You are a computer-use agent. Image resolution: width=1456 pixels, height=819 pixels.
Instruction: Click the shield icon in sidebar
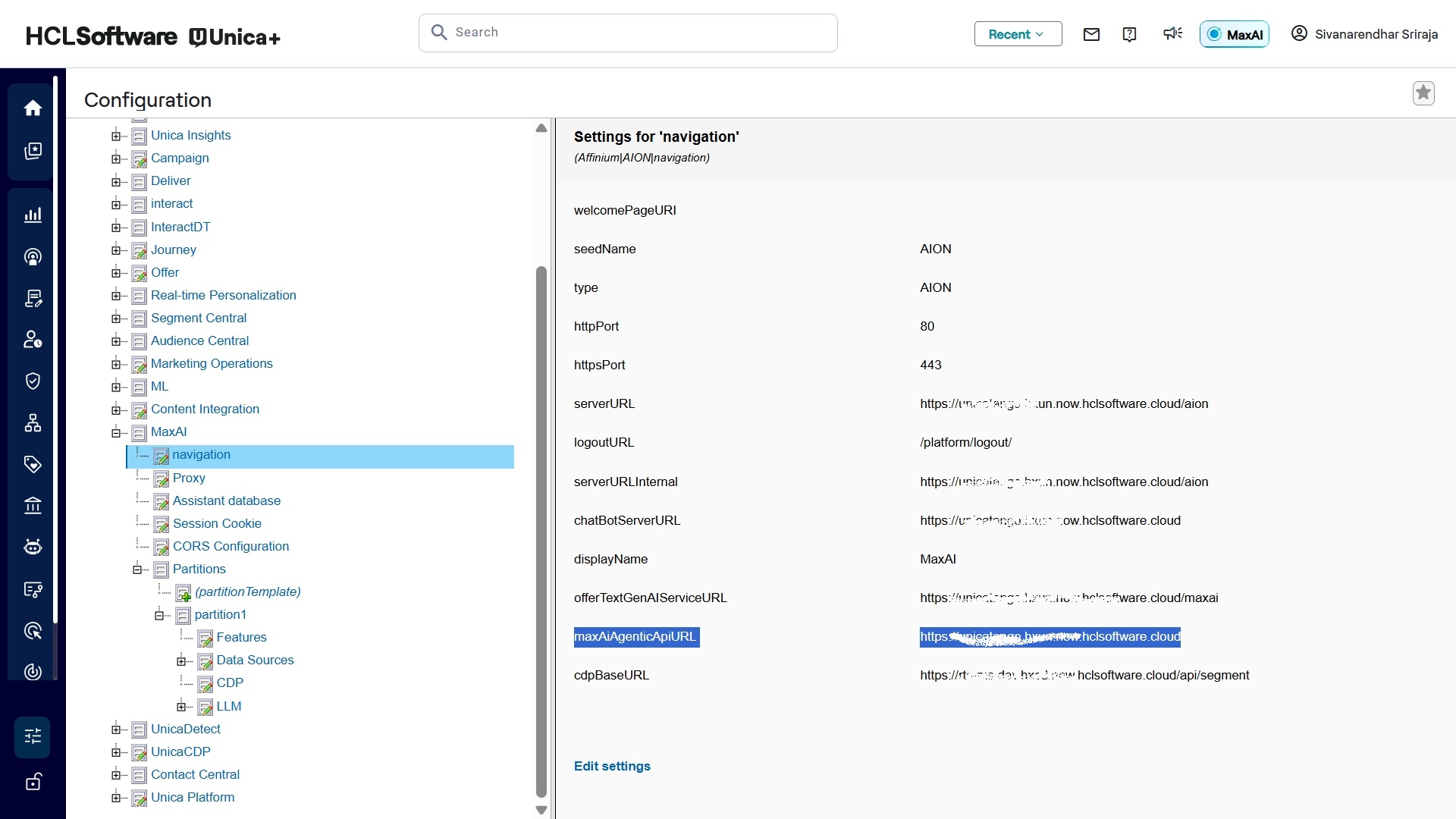coord(33,381)
